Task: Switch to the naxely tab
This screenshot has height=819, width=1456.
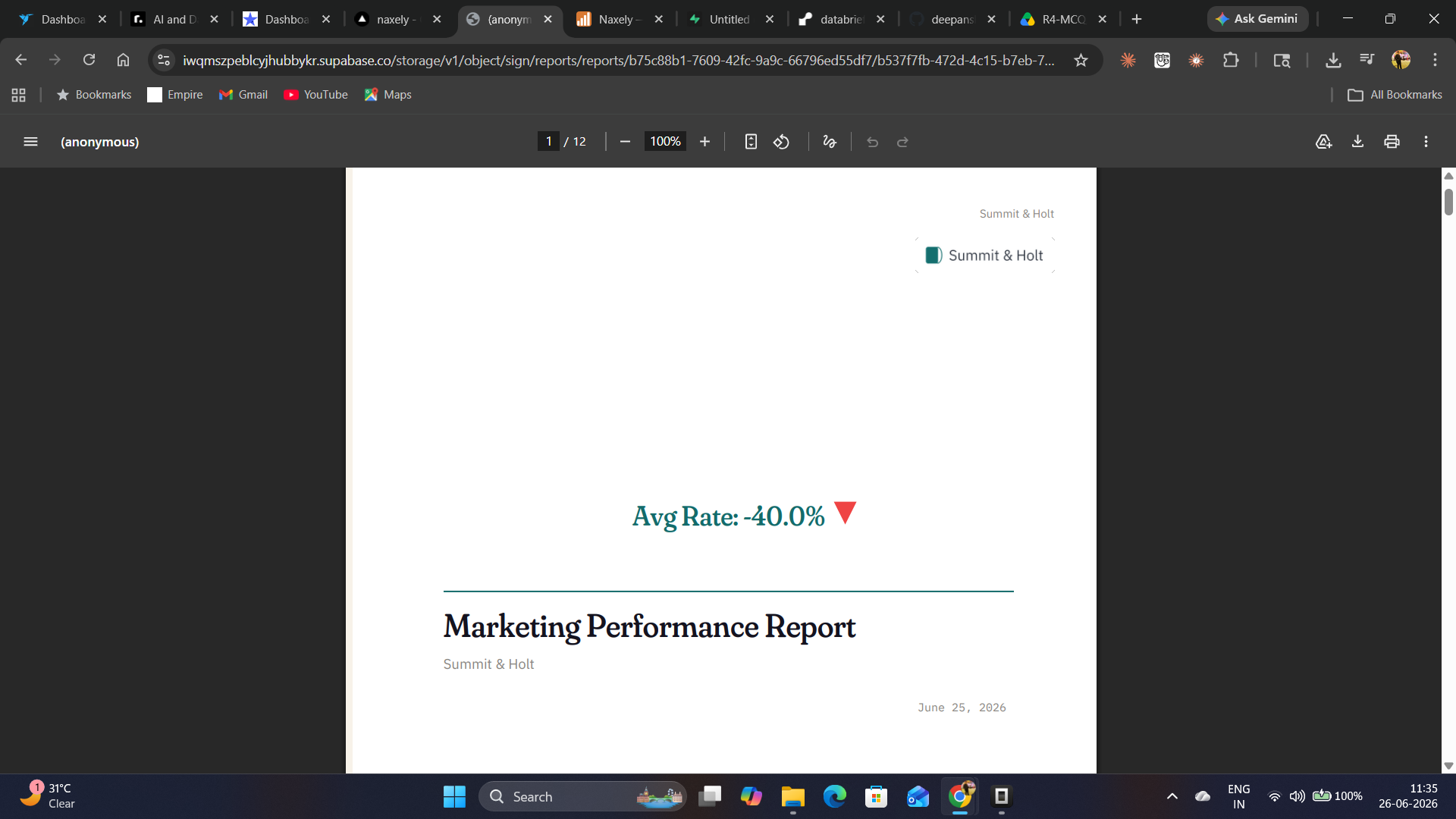Action: point(396,19)
